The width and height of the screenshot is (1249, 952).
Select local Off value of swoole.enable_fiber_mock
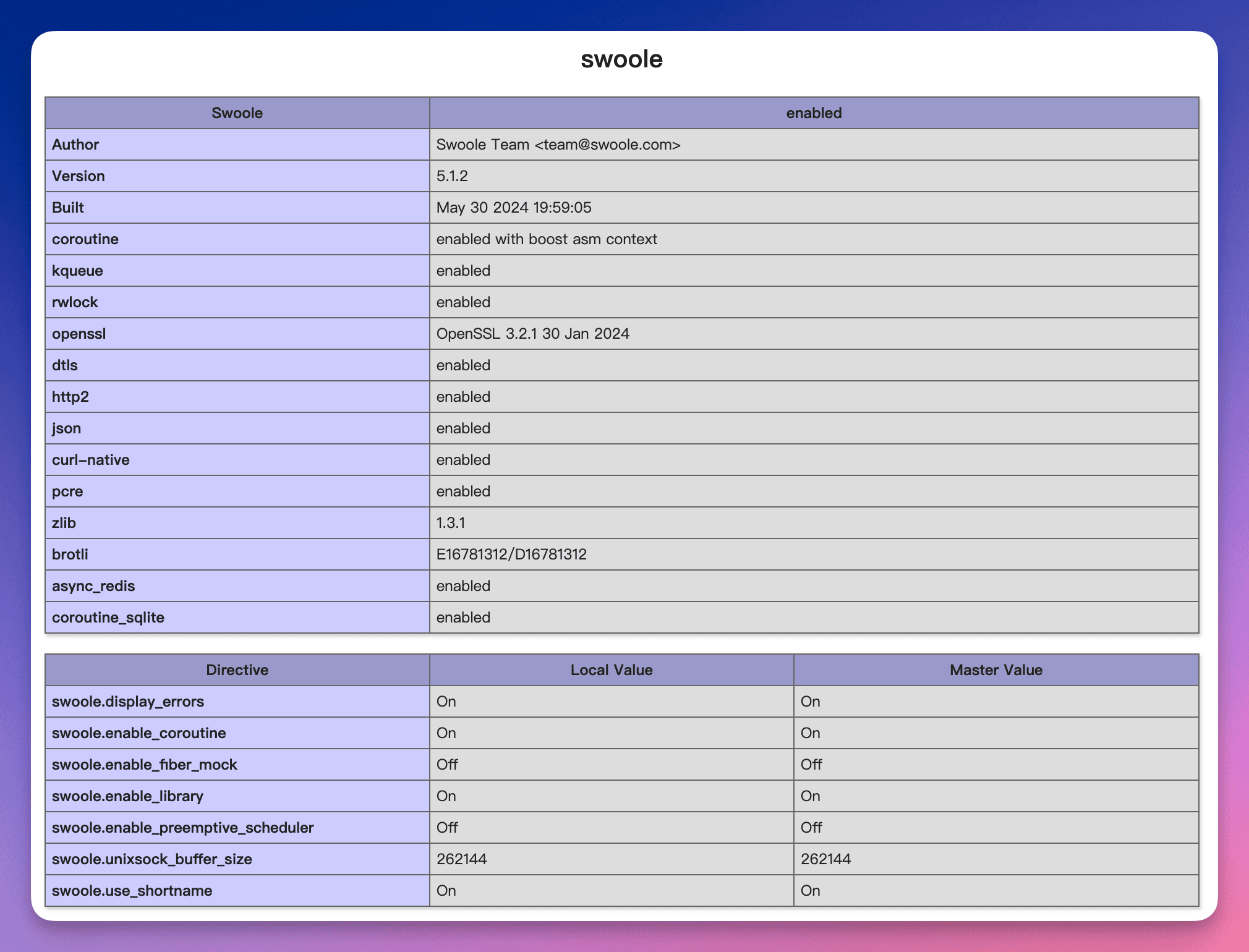tap(447, 765)
